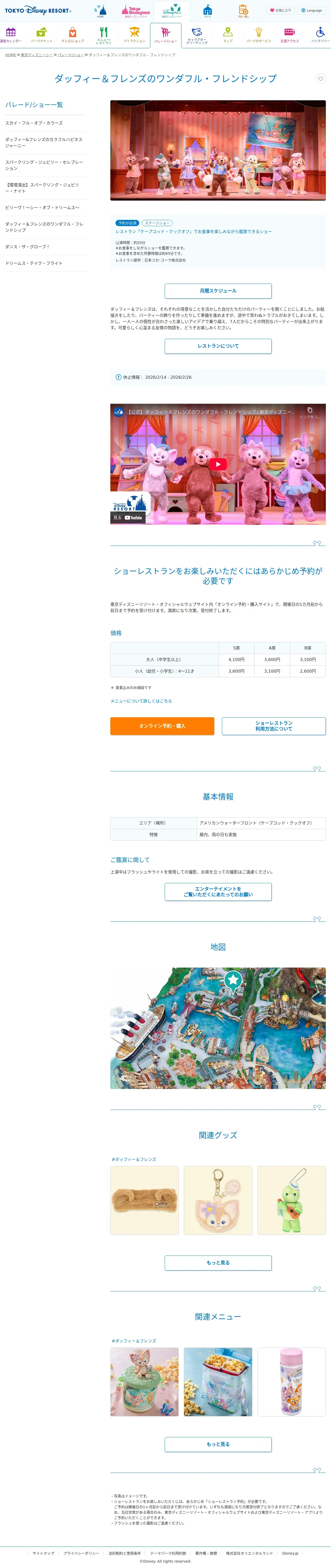
Task: Open ダッフィー＆フレンズのワンダフル・フレンドシップ sidebar item
Action: point(45,227)
